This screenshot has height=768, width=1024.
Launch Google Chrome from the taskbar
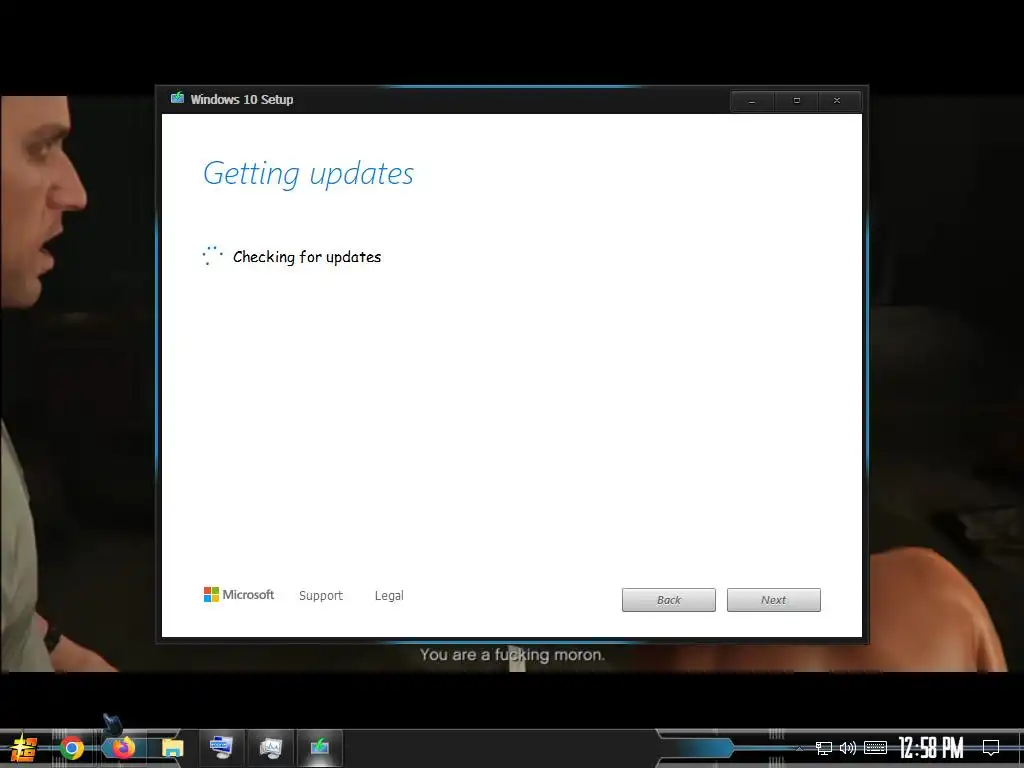click(x=72, y=748)
